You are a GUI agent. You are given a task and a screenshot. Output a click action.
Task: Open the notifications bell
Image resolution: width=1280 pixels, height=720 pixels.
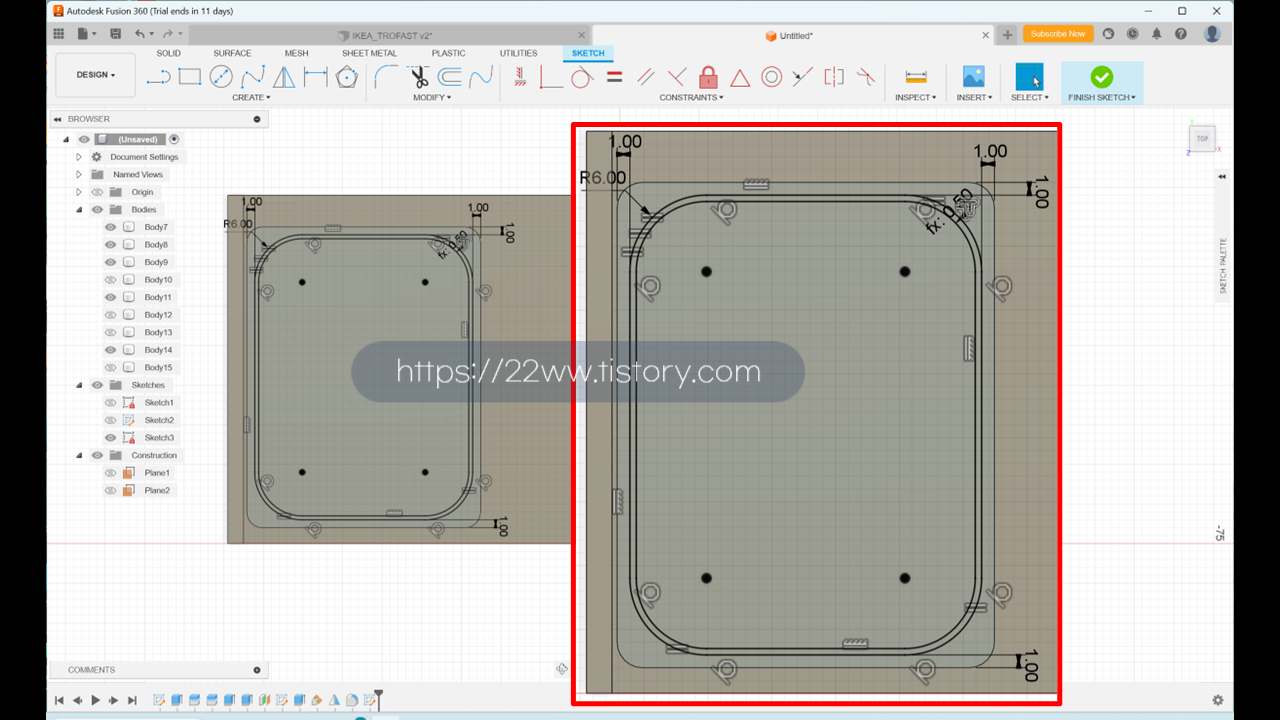(x=1157, y=34)
